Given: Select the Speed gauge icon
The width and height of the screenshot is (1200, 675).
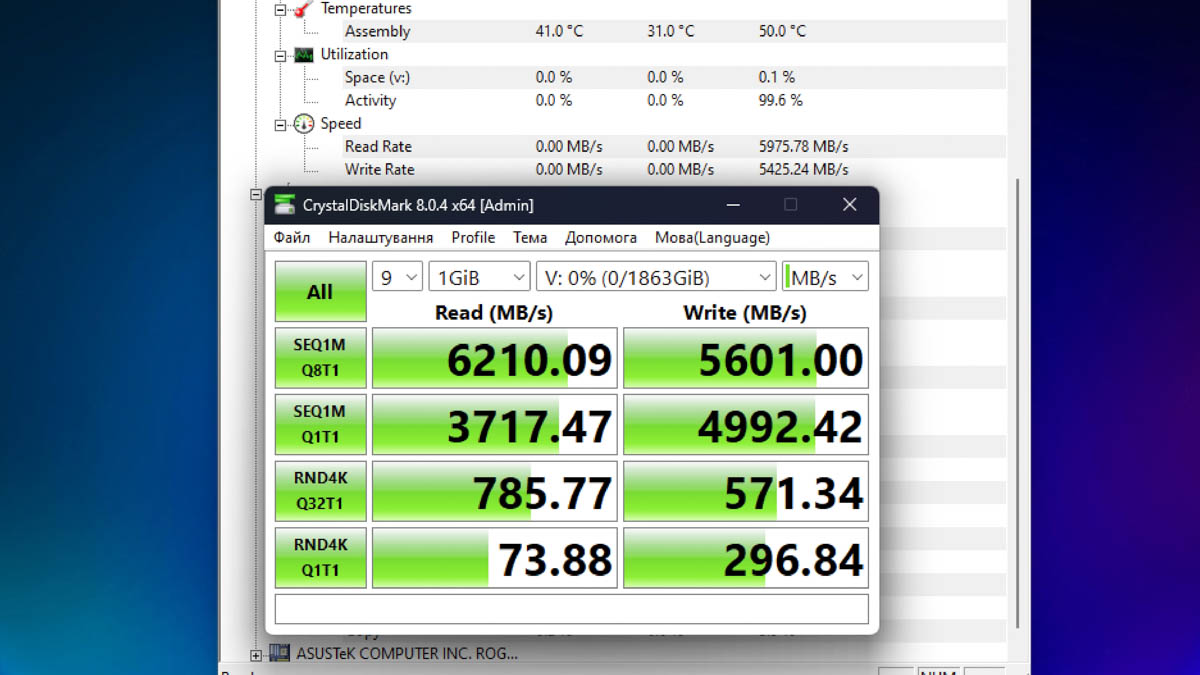Looking at the screenshot, I should 304,123.
